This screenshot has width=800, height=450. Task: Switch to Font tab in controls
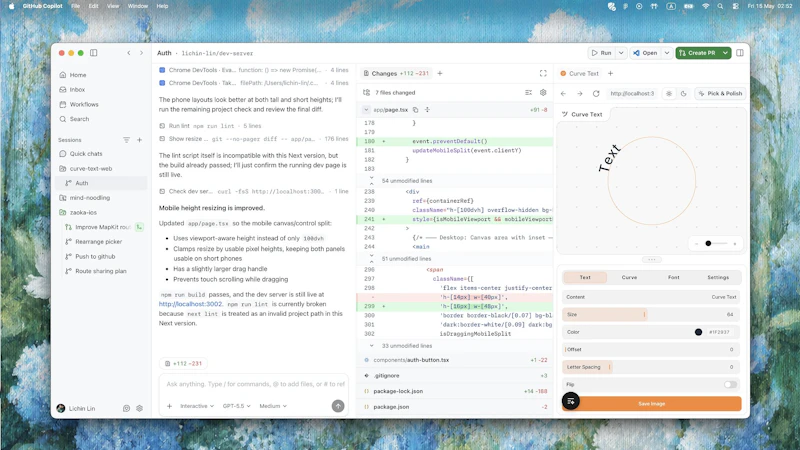pos(673,277)
